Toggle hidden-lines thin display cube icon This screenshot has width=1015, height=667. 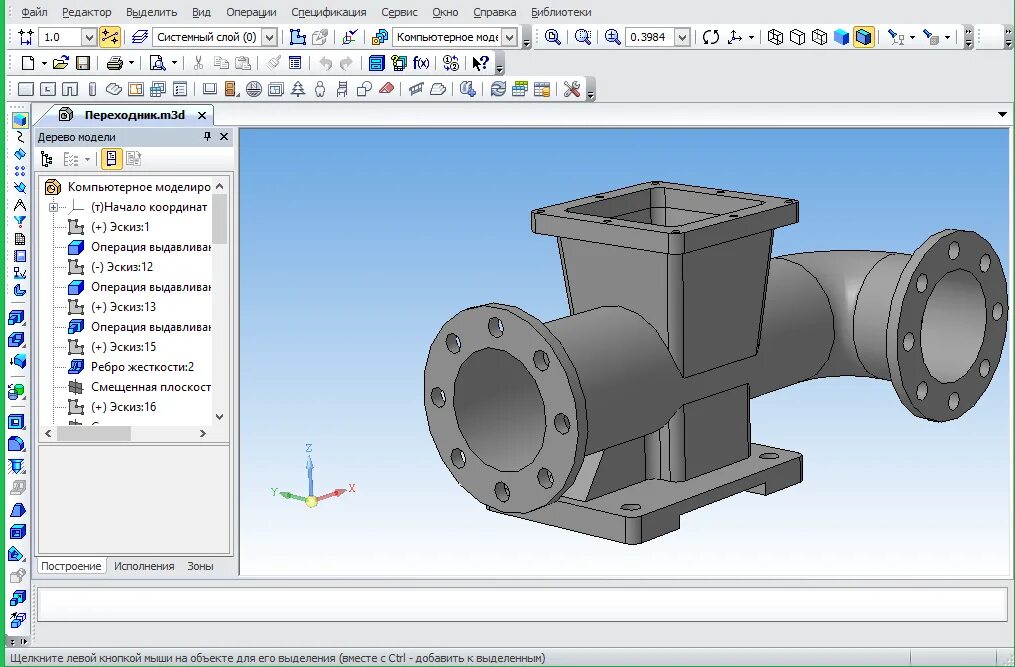click(x=819, y=37)
